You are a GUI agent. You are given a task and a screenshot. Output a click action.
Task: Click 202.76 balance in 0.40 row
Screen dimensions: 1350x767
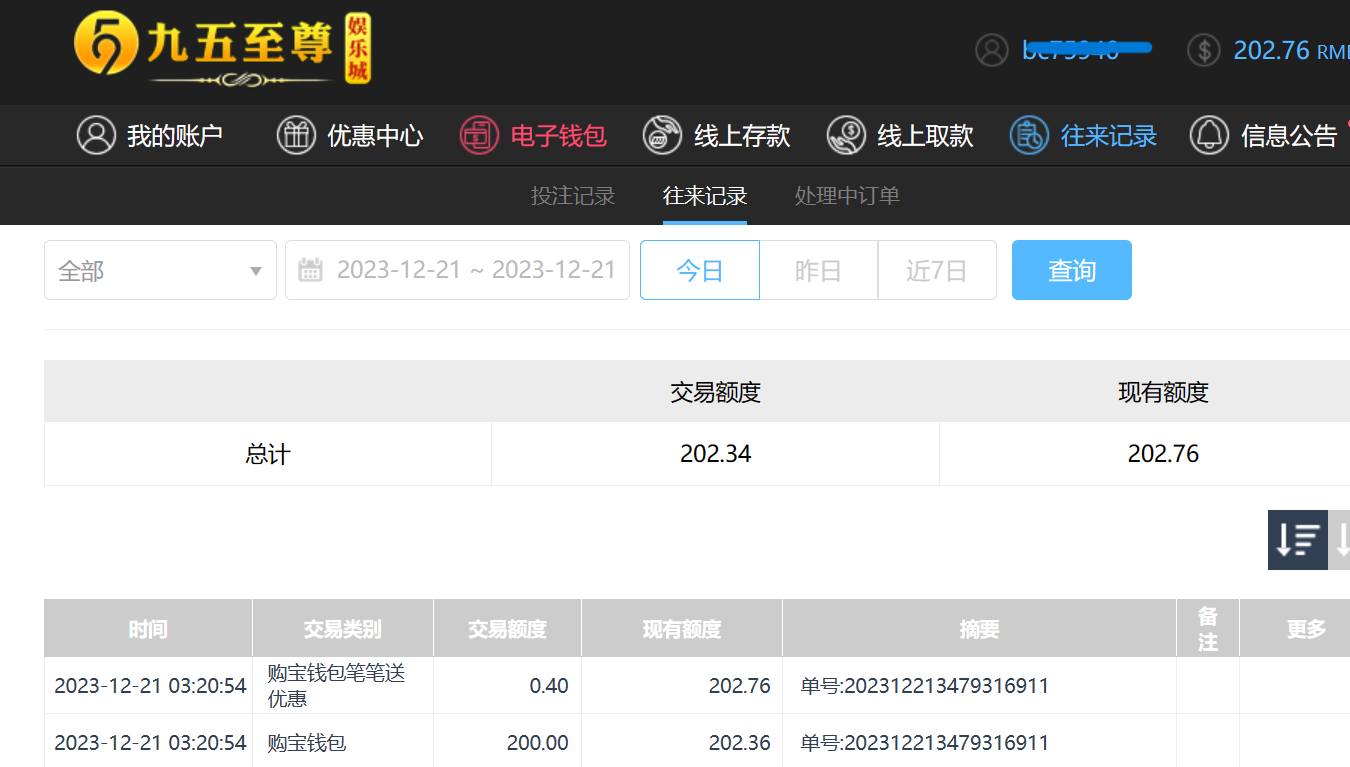[x=740, y=686]
